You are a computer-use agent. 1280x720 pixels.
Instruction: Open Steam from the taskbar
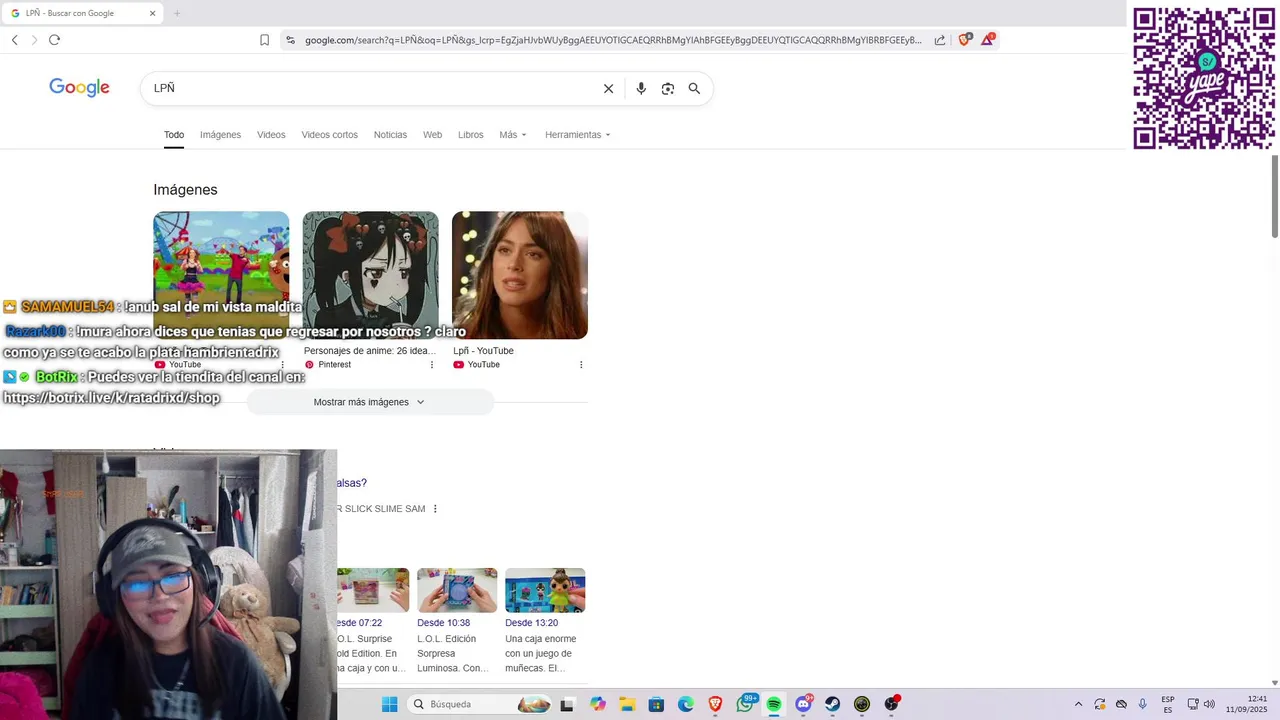pos(832,704)
